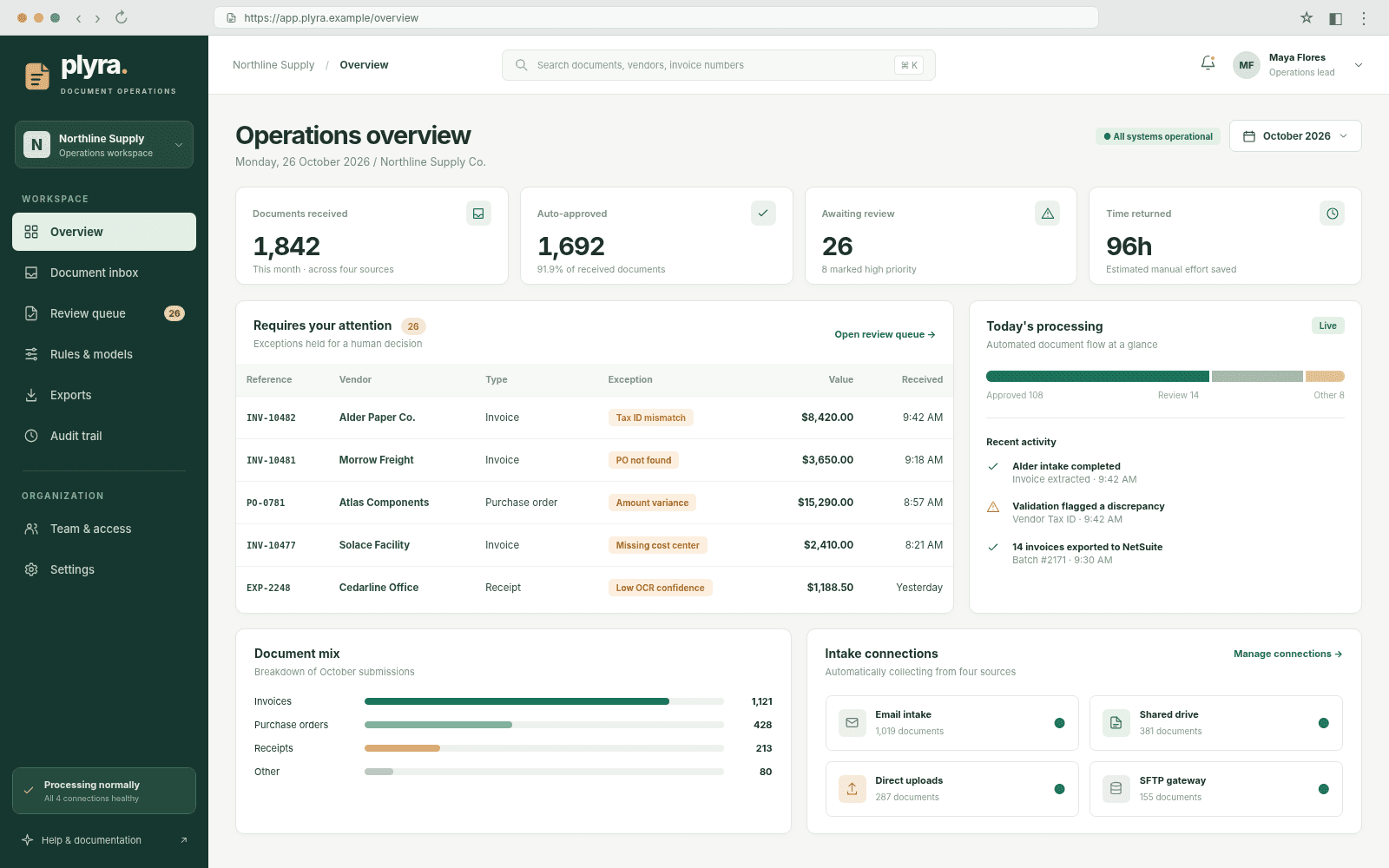Image resolution: width=1389 pixels, height=868 pixels.
Task: Click the Time returned clock icon
Action: point(1333,214)
